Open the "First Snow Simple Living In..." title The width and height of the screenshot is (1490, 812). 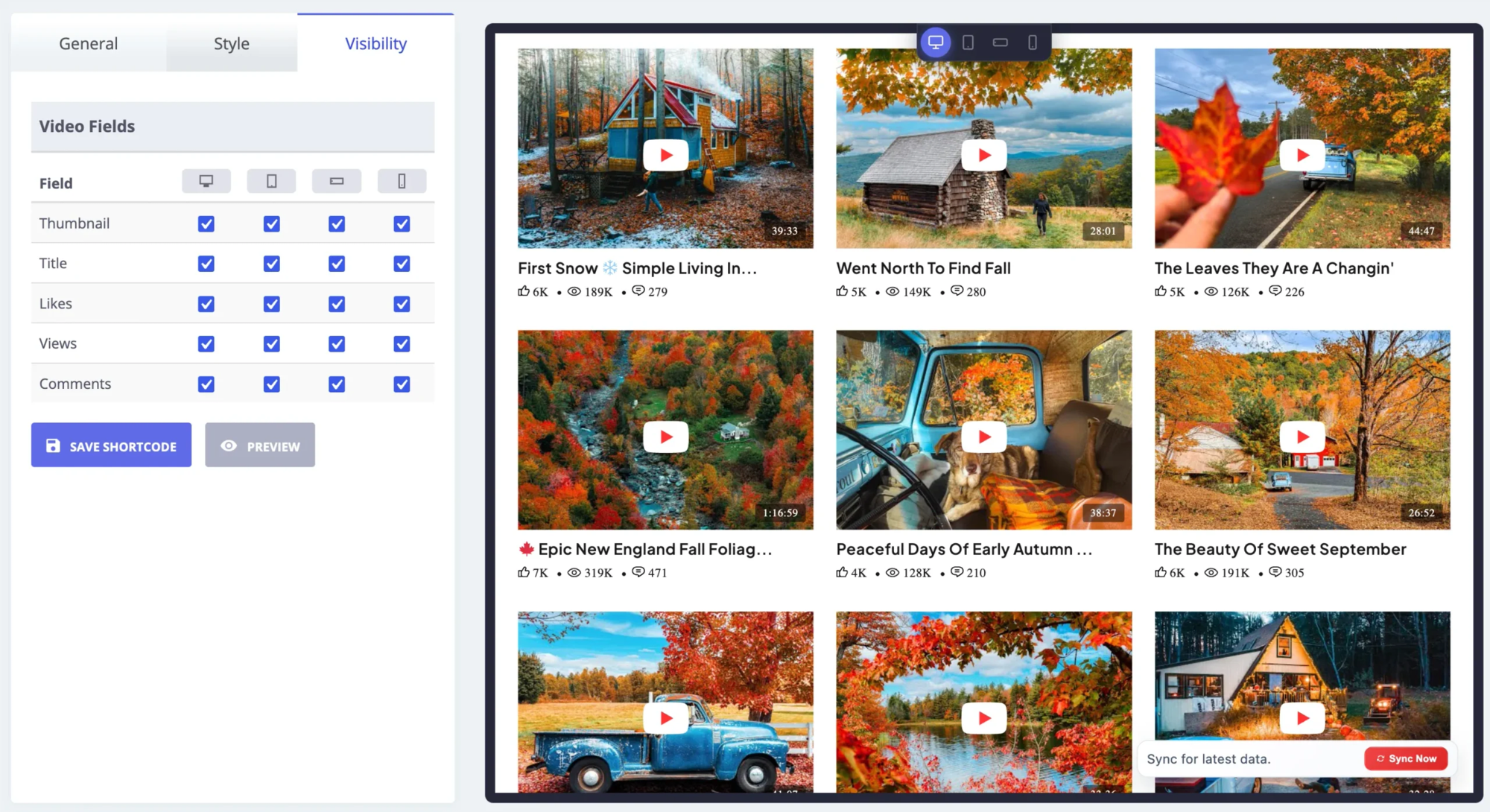coord(637,268)
